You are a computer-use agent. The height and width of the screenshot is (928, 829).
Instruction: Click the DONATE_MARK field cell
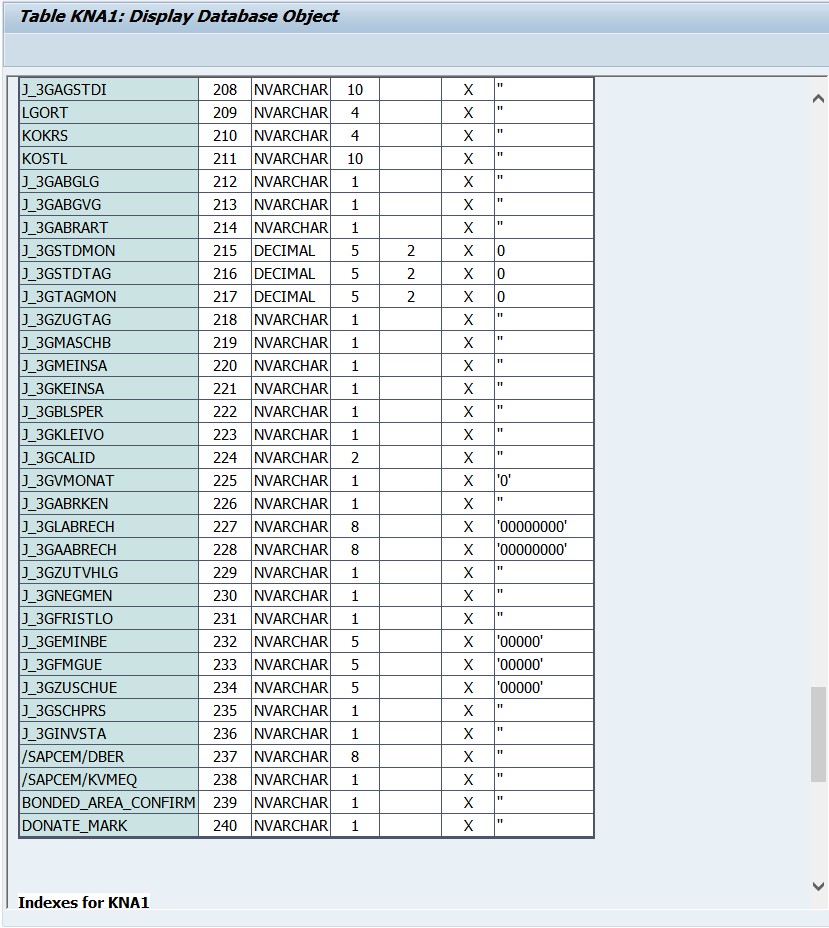click(109, 826)
